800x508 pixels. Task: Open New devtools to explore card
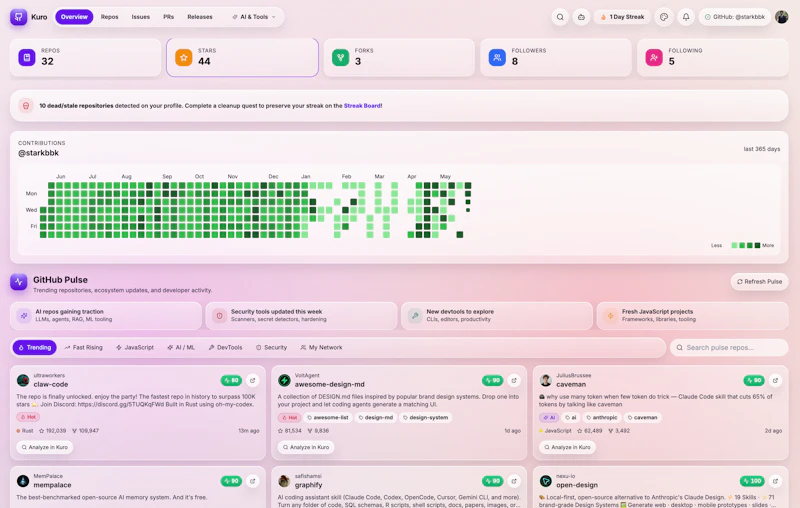(x=497, y=316)
